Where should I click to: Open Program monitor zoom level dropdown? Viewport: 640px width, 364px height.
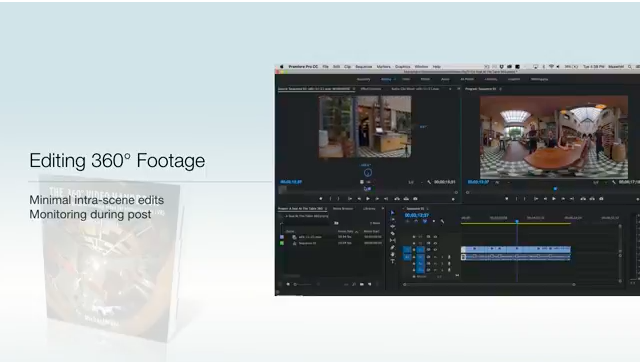point(502,182)
